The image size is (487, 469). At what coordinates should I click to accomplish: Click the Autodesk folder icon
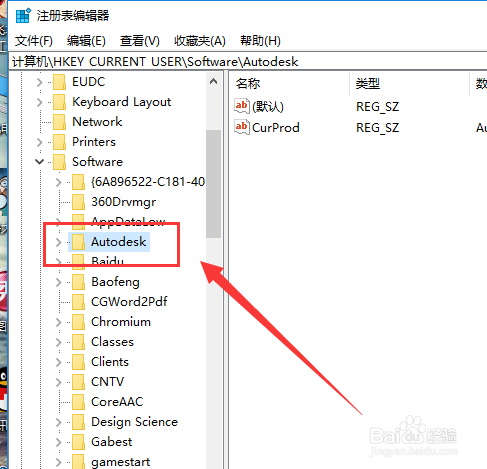(78, 242)
